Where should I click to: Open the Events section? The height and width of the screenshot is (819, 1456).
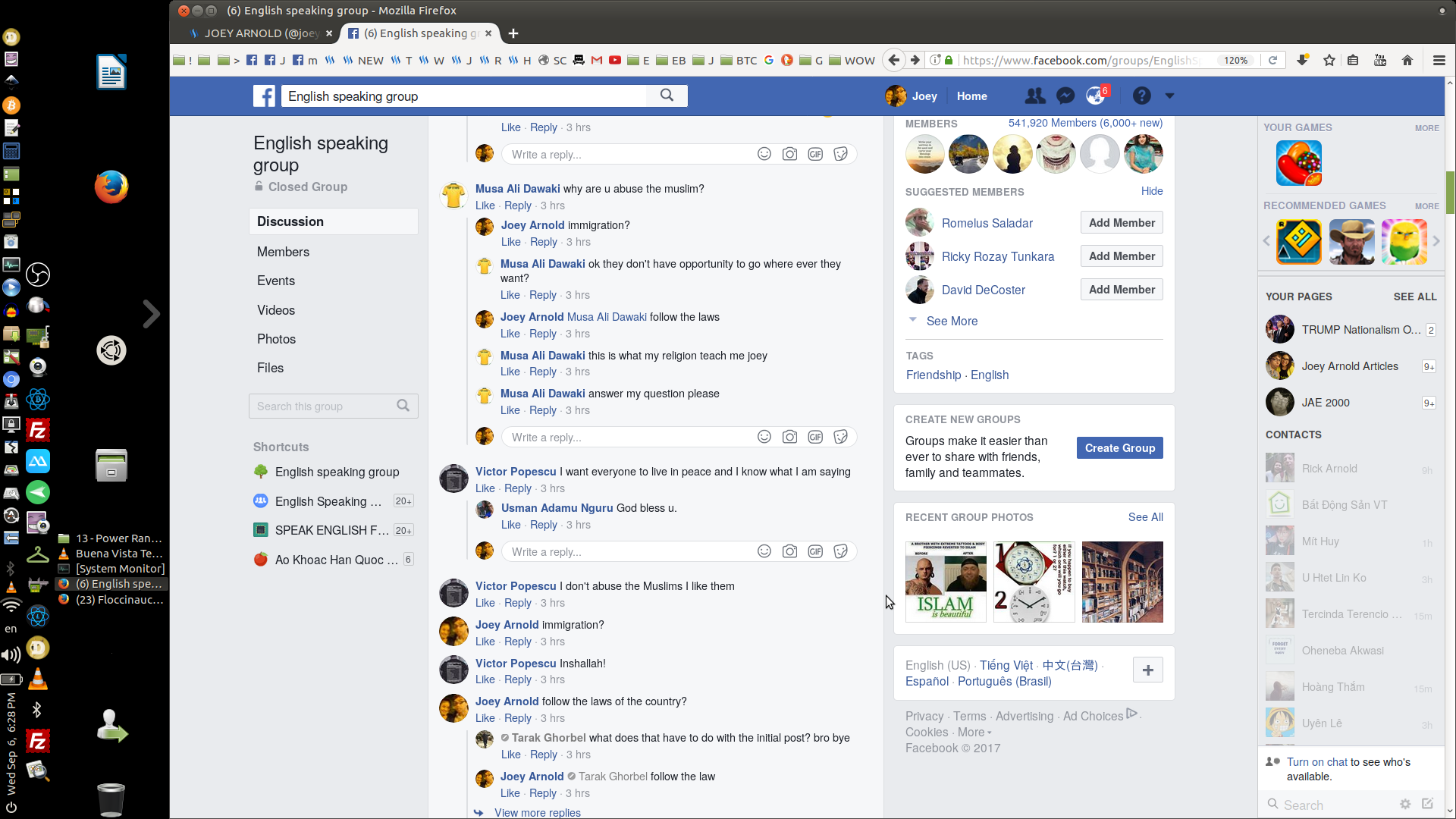point(276,281)
